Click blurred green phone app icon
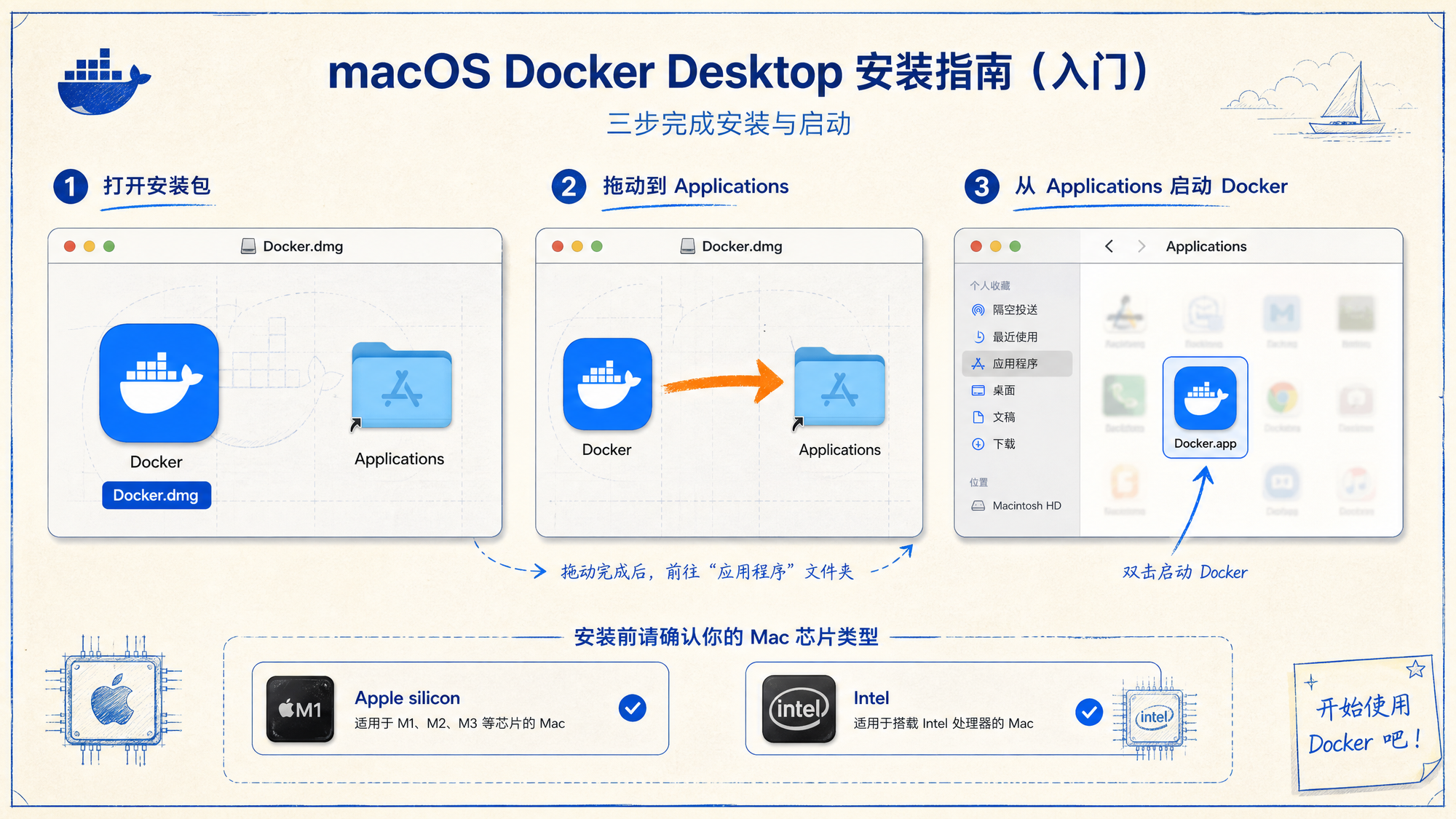The height and width of the screenshot is (819, 1456). (1124, 397)
